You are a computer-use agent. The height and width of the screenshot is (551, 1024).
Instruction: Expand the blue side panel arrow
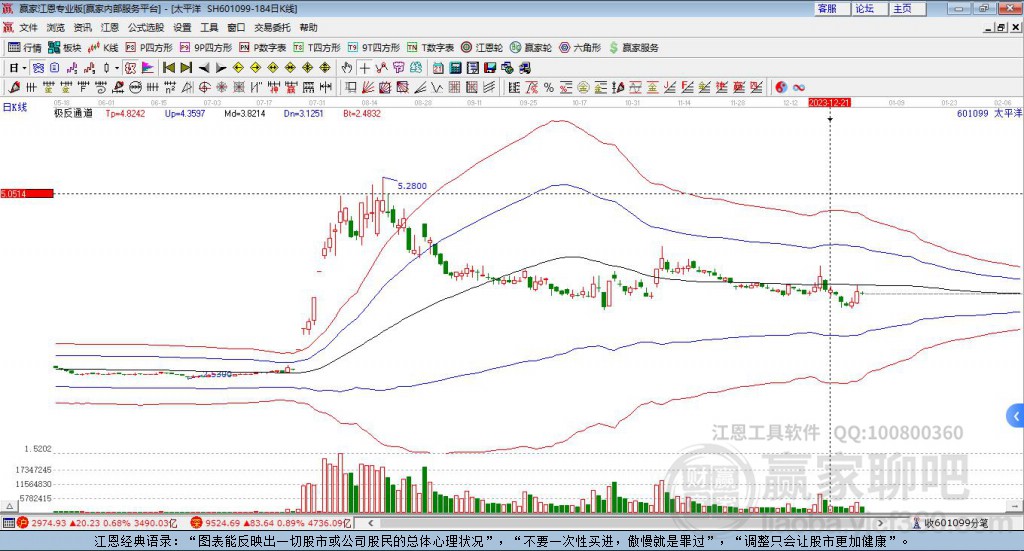coord(1016,416)
